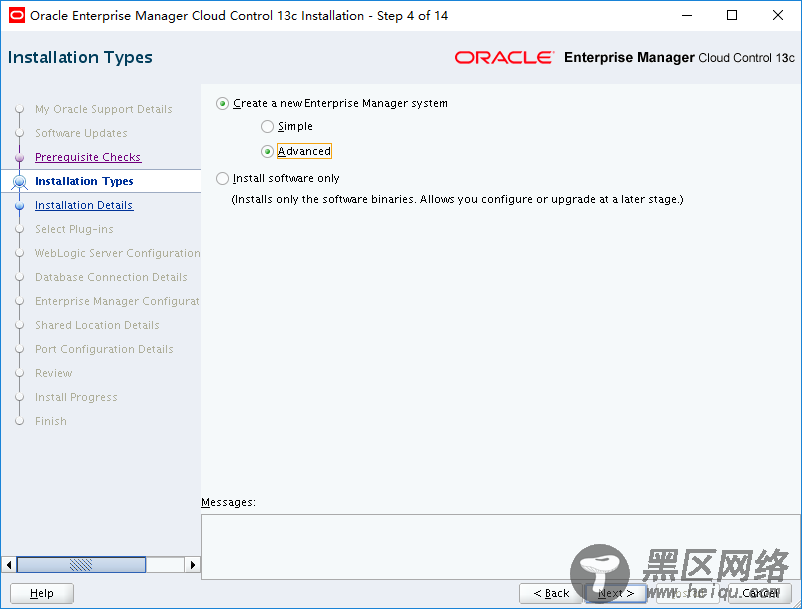Close the installer window

pos(777,15)
